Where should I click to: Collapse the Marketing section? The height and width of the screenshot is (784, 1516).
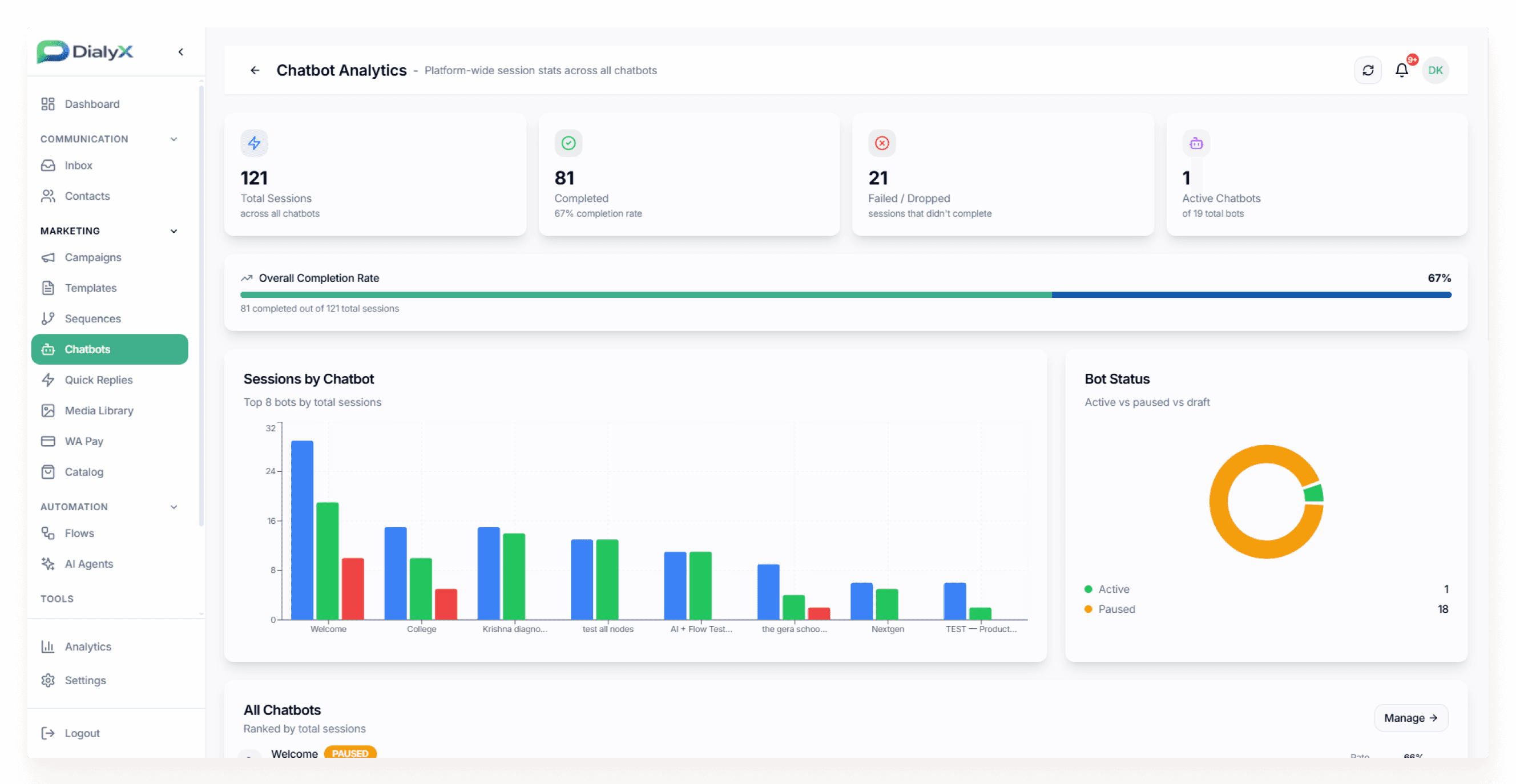174,231
